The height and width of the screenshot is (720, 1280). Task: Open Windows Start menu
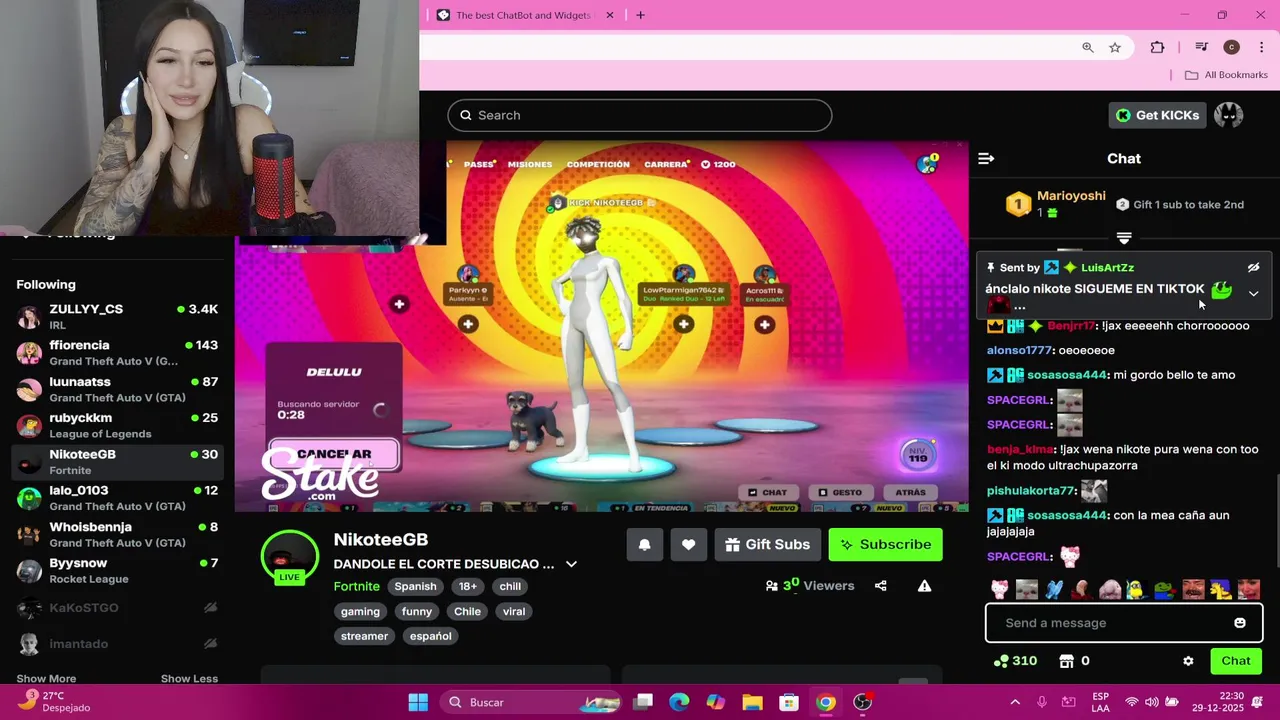click(x=418, y=702)
